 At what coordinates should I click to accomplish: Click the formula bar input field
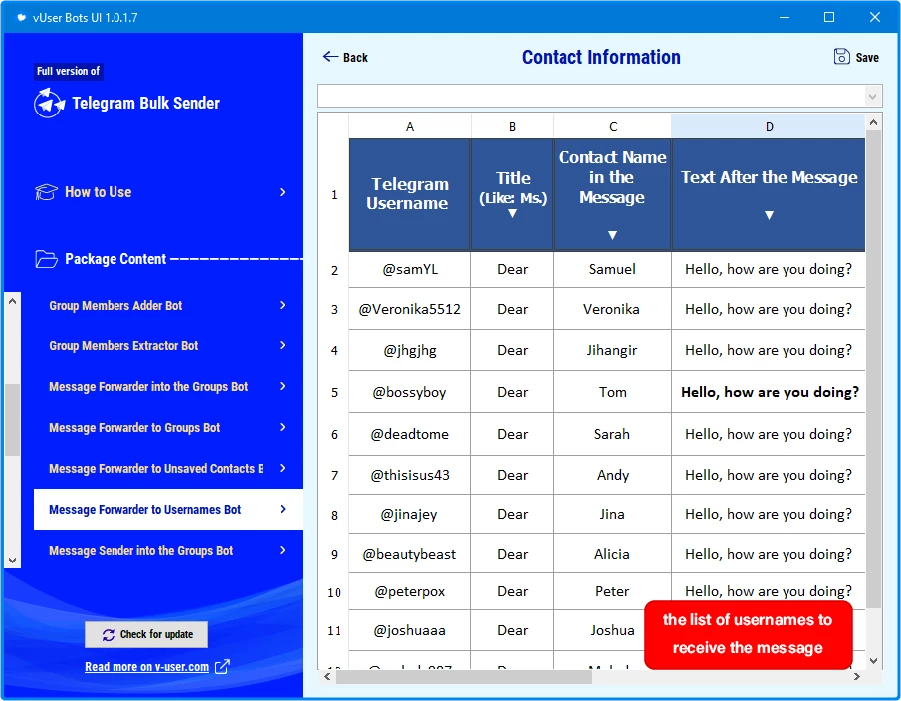tap(591, 96)
